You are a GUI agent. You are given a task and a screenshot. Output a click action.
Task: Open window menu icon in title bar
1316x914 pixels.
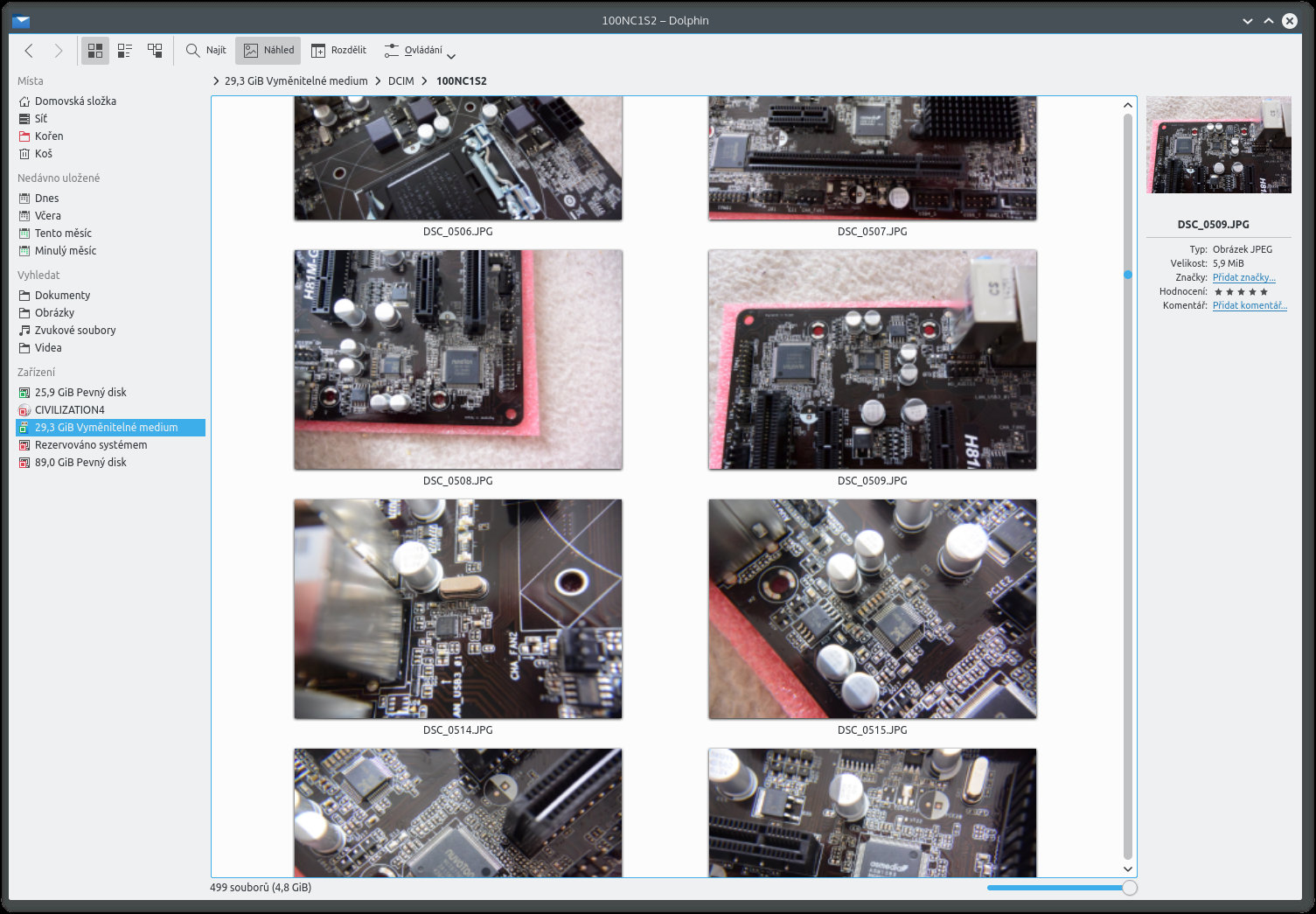pyautogui.click(x=21, y=21)
